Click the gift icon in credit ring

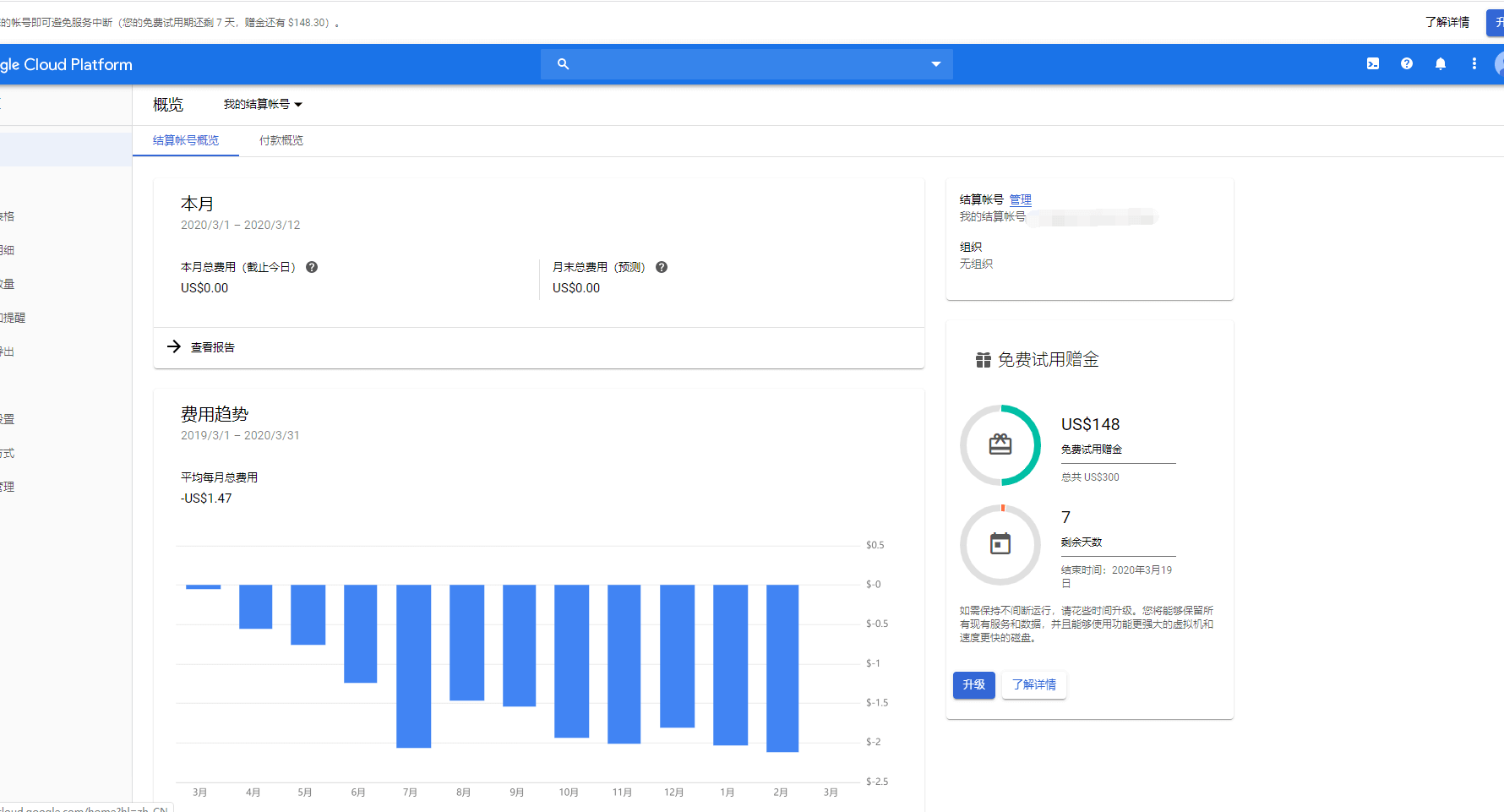pyautogui.click(x=1000, y=444)
